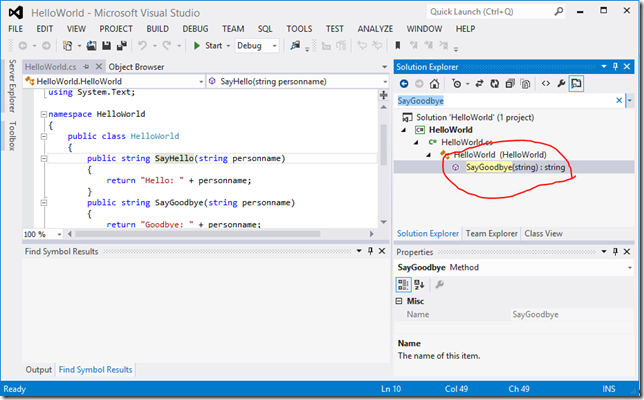
Task: Click the View Code icon in Solution Explorer
Action: click(546, 84)
